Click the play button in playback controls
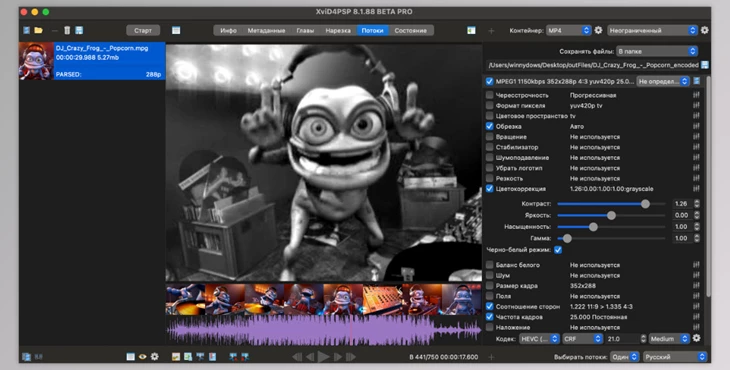The image size is (730, 370). [324, 357]
